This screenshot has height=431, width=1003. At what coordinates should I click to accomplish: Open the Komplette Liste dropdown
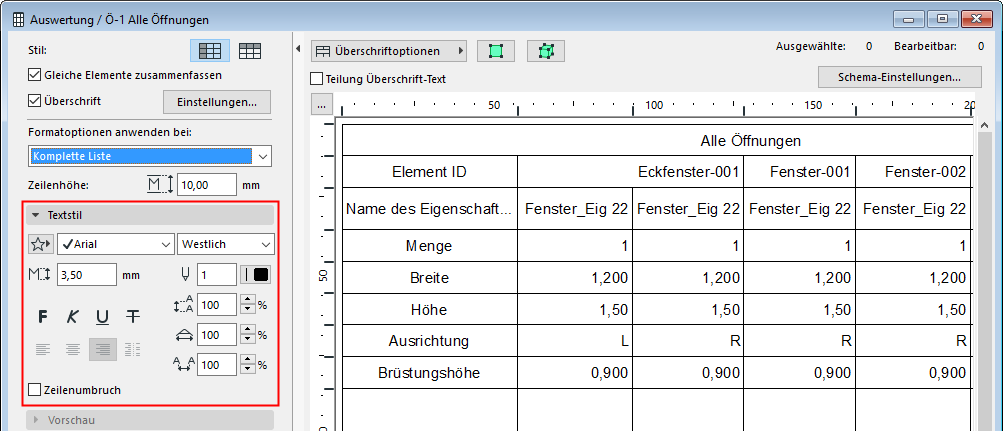click(150, 156)
